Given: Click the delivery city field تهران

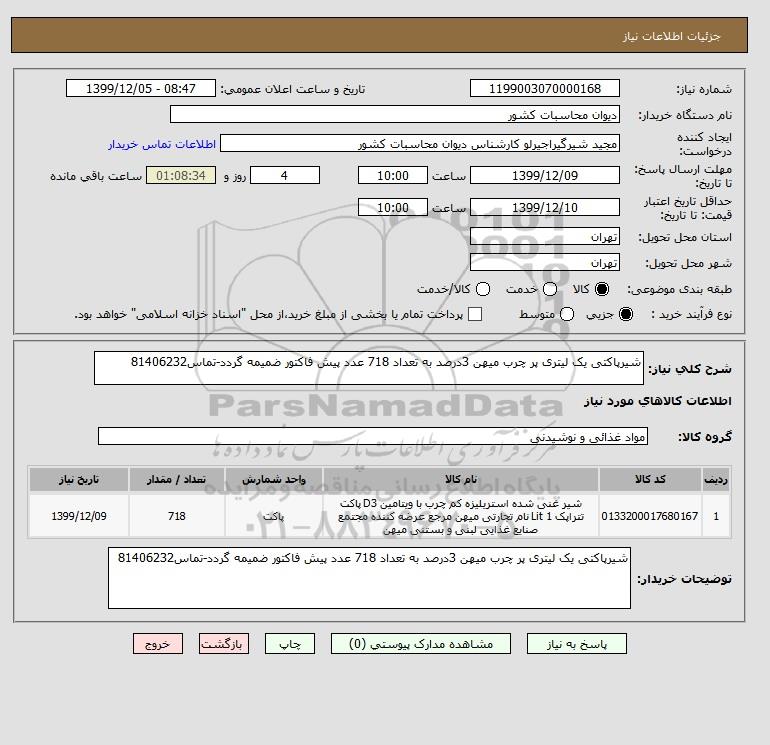Looking at the screenshot, I should 545,263.
